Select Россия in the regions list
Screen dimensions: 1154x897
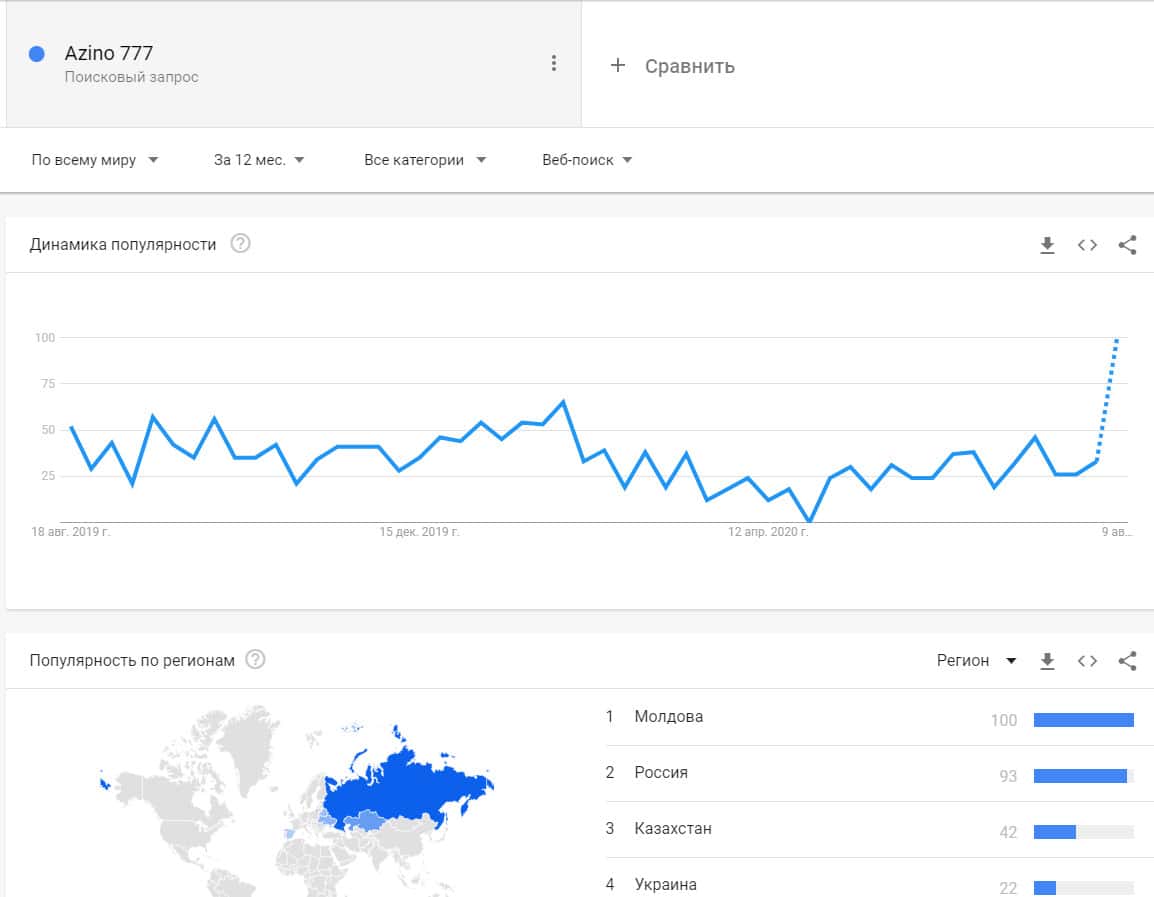(660, 773)
